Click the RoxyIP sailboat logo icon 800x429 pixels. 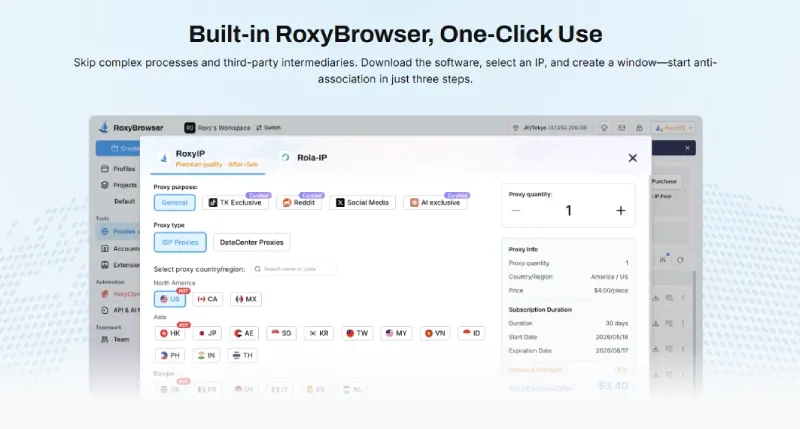164,158
